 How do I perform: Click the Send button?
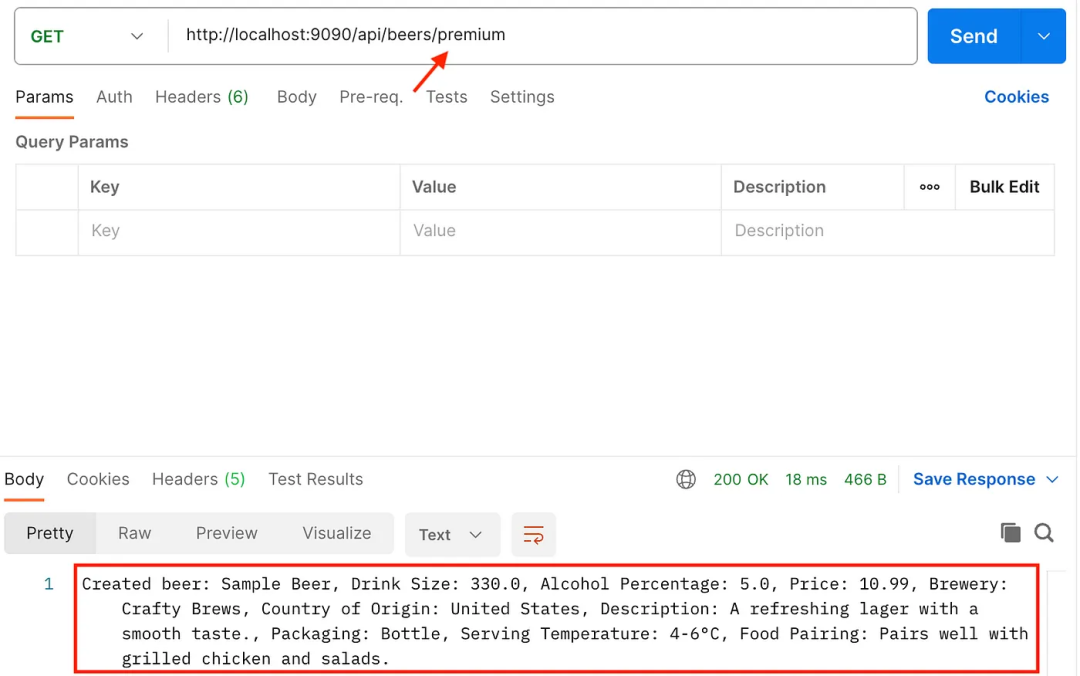973,36
